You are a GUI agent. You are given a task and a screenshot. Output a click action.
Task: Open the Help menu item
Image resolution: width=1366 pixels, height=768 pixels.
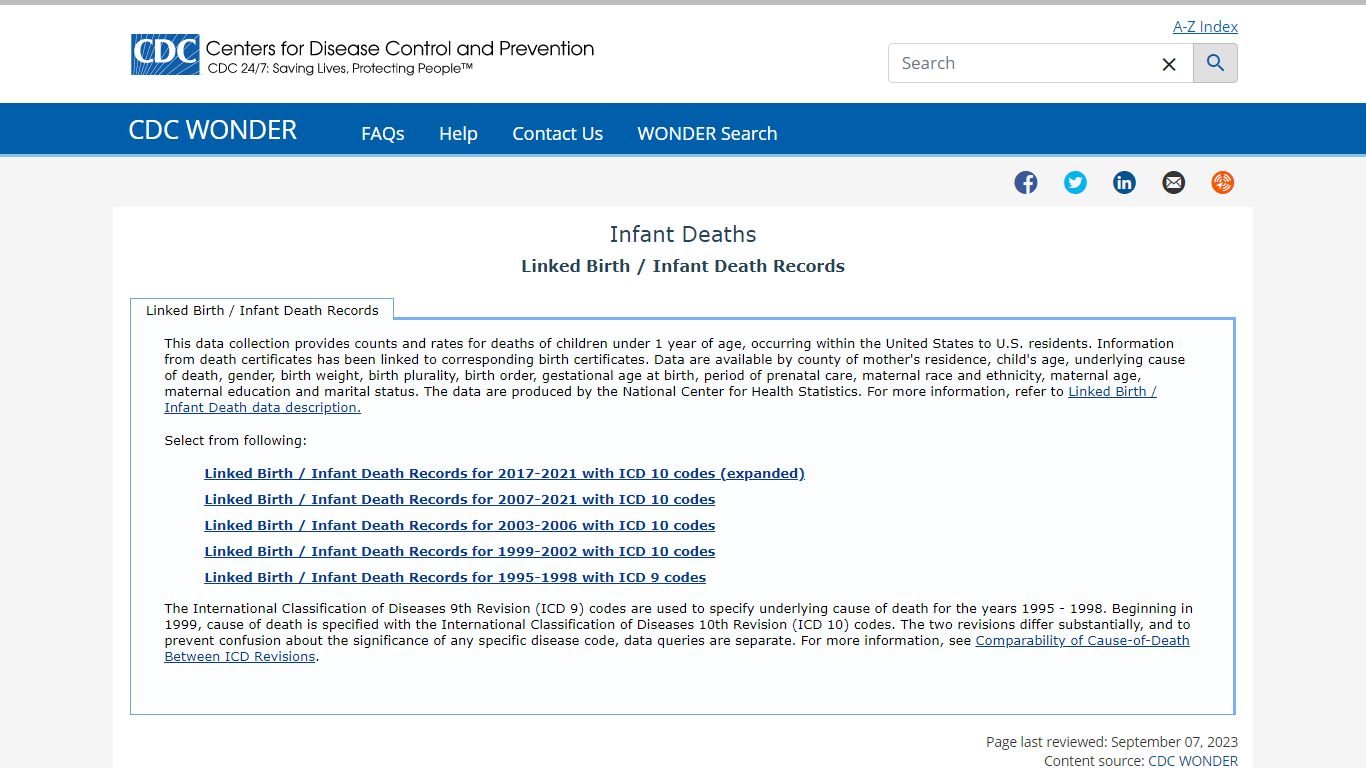click(458, 133)
